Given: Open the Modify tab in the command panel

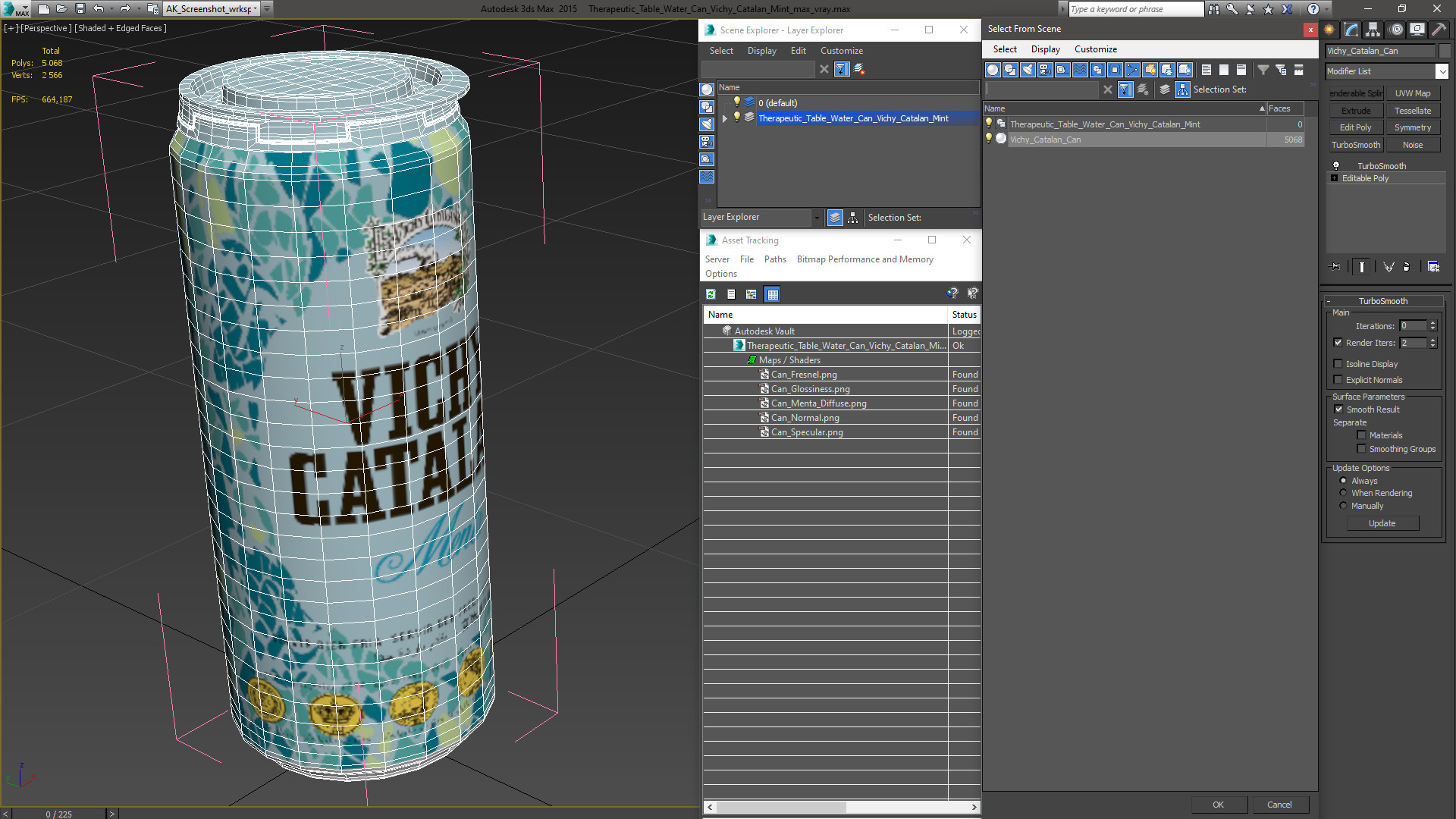Looking at the screenshot, I should point(1351,30).
